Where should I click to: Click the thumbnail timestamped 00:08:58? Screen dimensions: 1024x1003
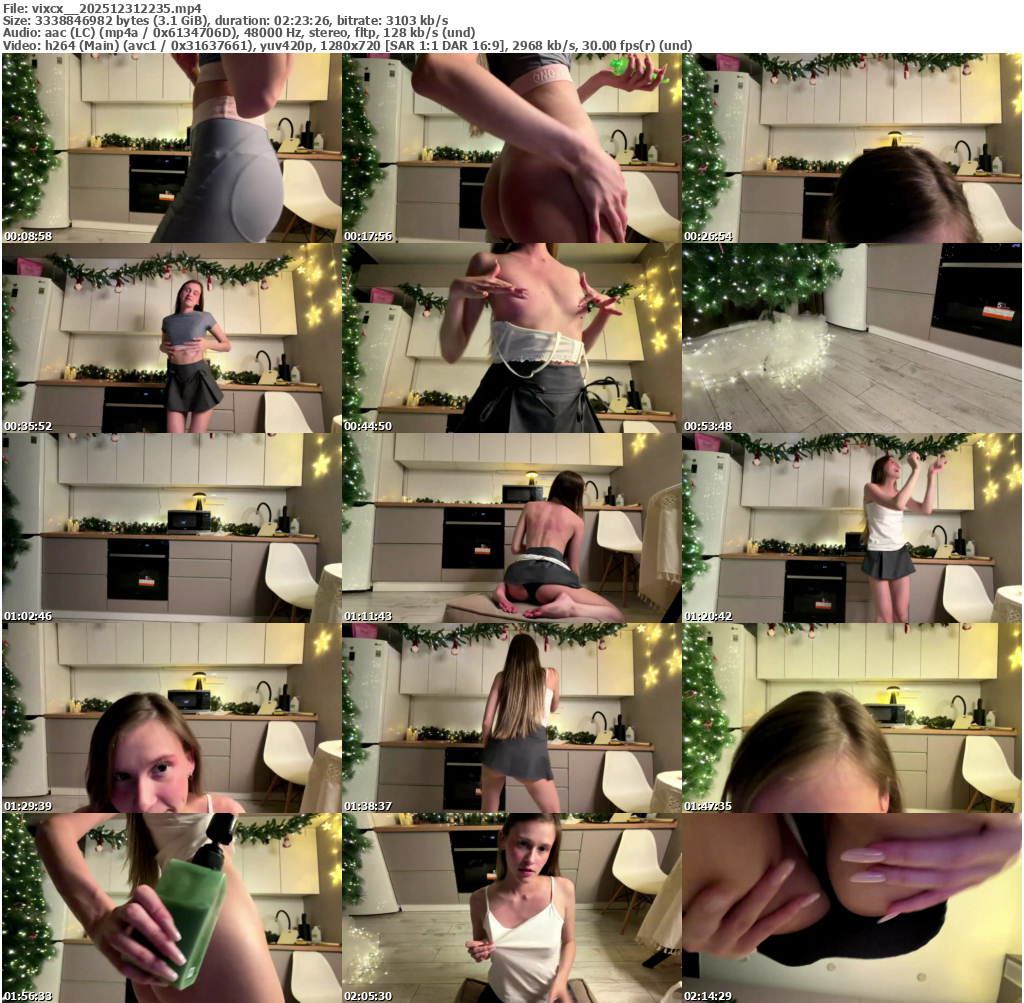click(x=171, y=148)
